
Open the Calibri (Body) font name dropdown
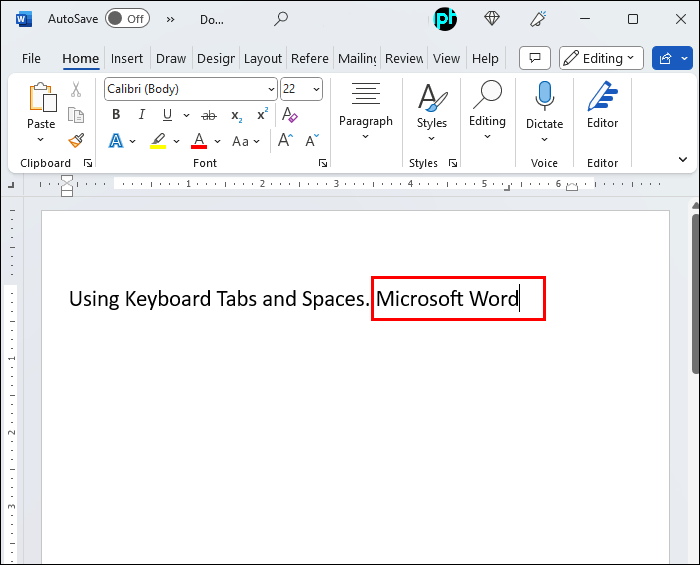coord(270,89)
